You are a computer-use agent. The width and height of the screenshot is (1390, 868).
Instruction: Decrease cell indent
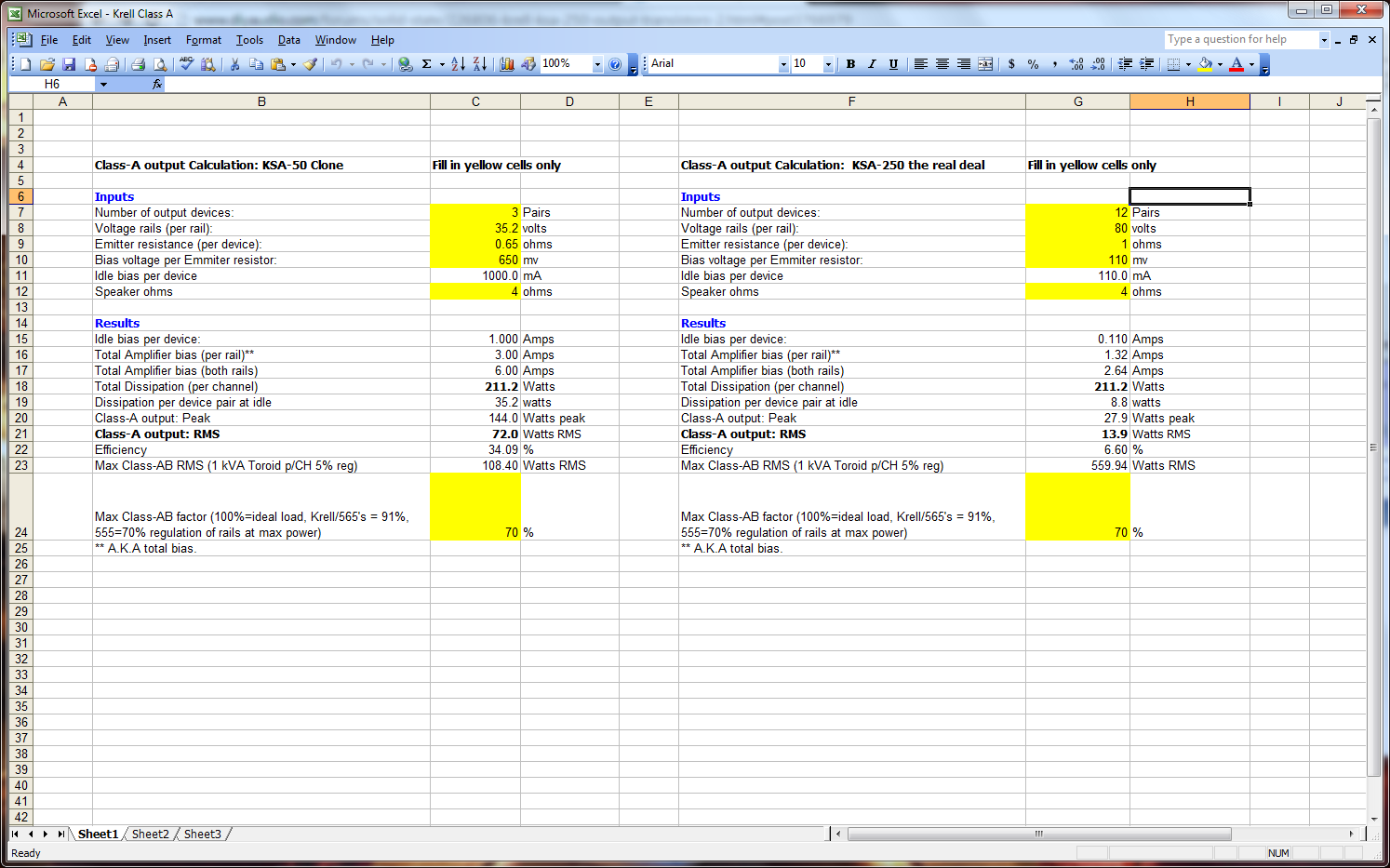click(x=1125, y=64)
